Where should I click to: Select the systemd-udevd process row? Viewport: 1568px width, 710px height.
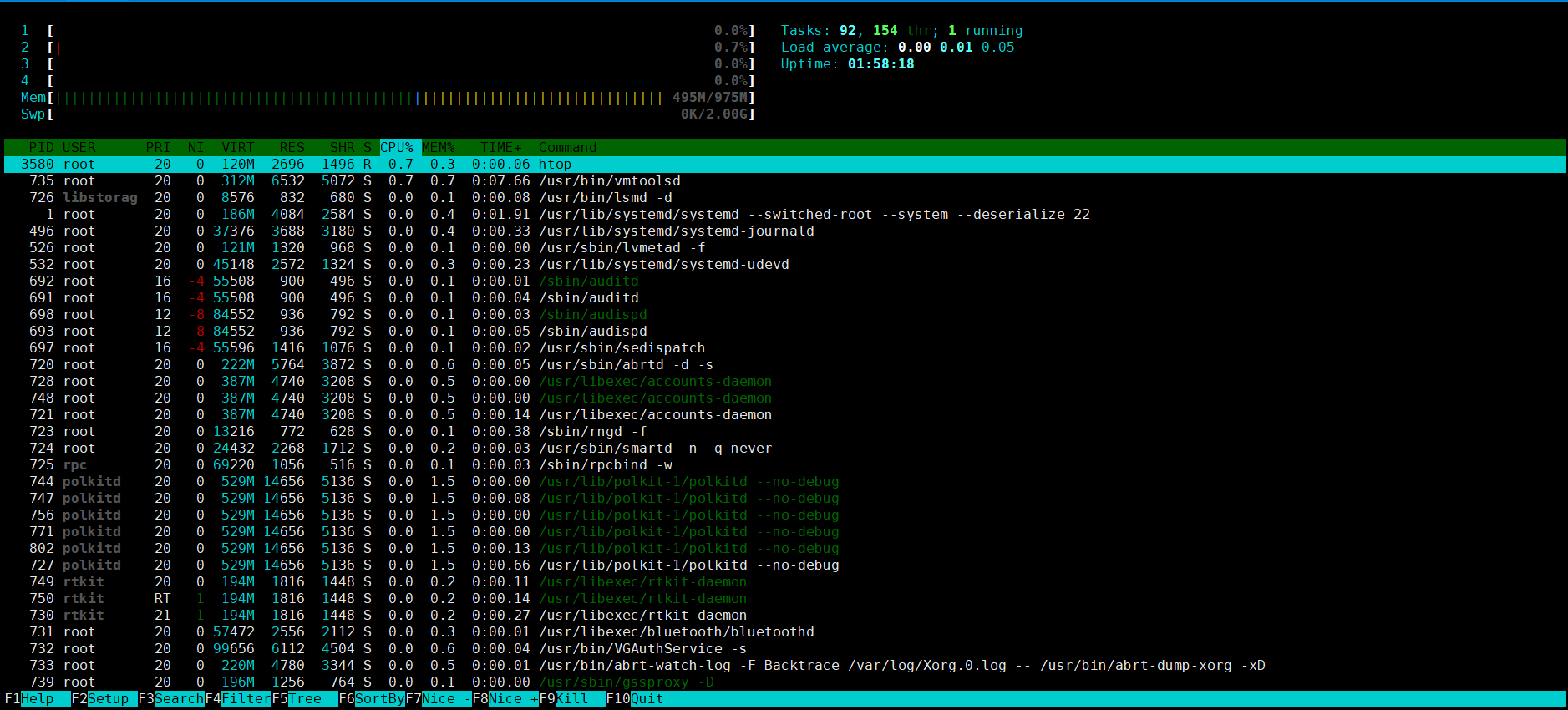[785, 265]
